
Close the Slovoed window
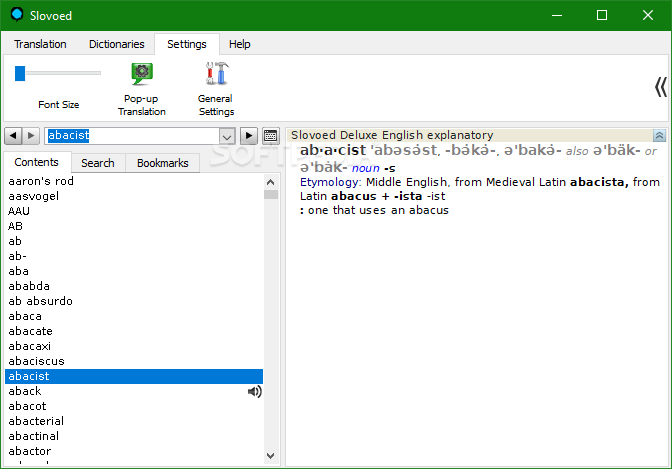click(x=648, y=15)
